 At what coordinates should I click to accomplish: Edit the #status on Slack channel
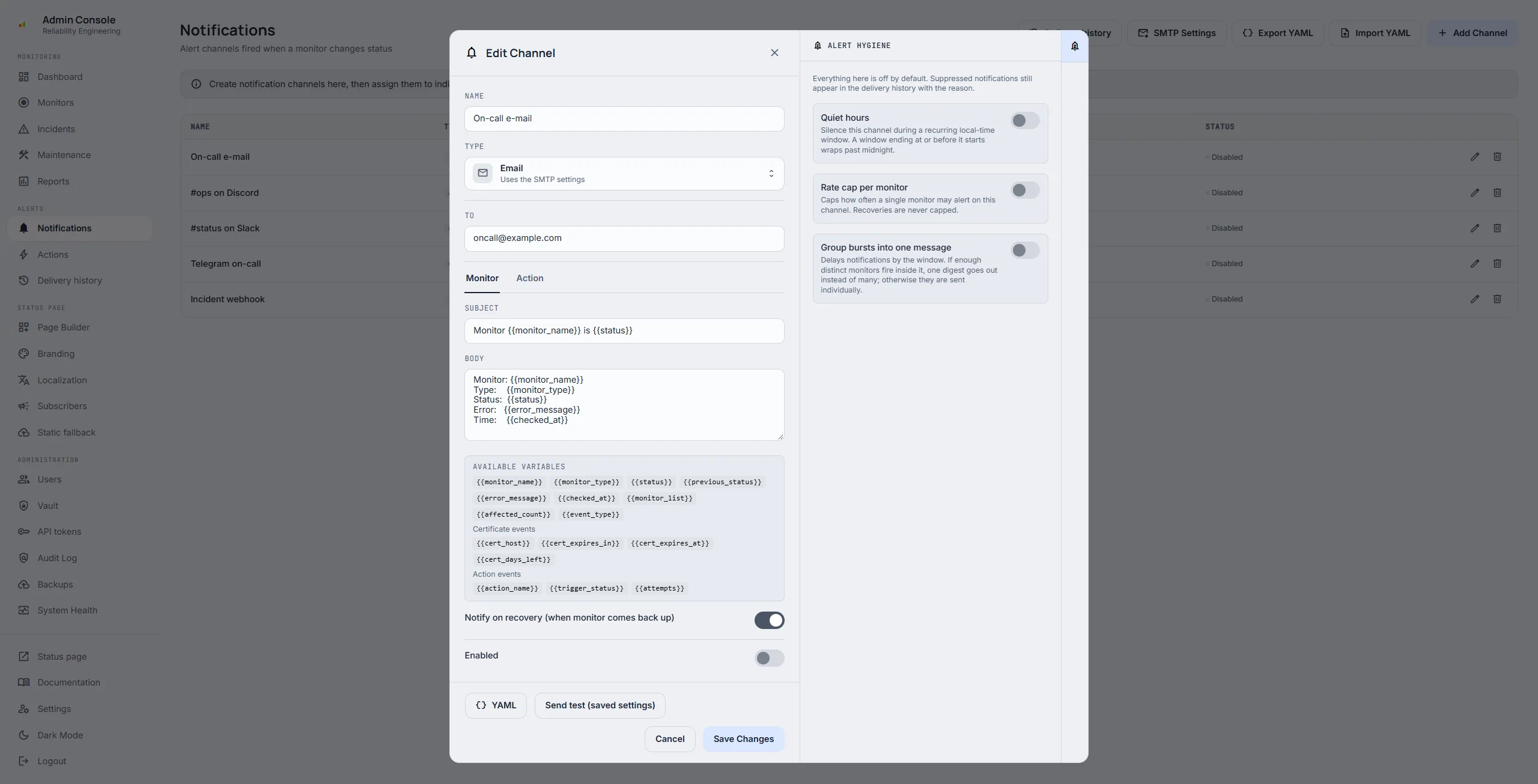[1474, 228]
